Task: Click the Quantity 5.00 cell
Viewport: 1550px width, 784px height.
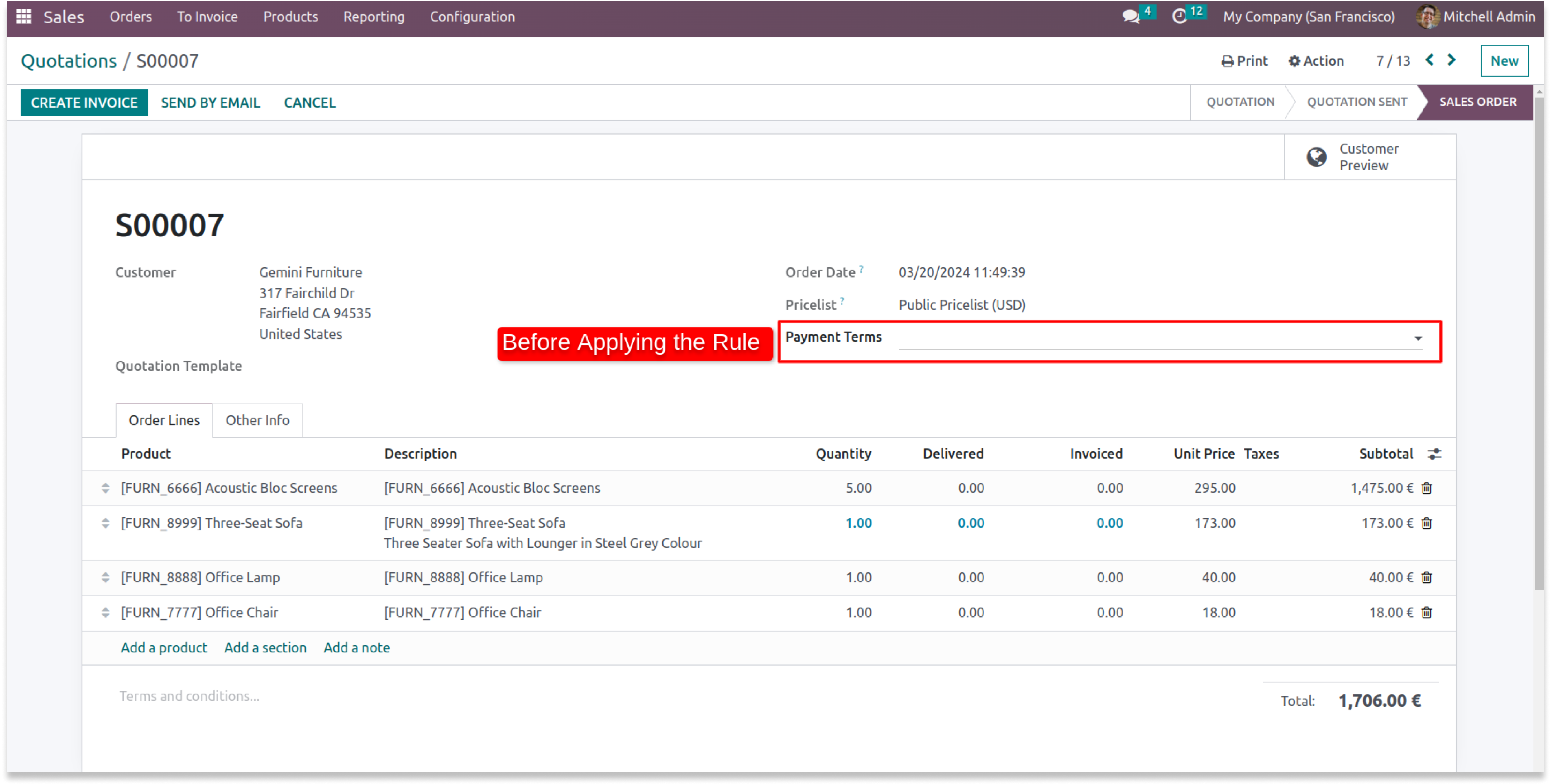Action: (x=859, y=488)
